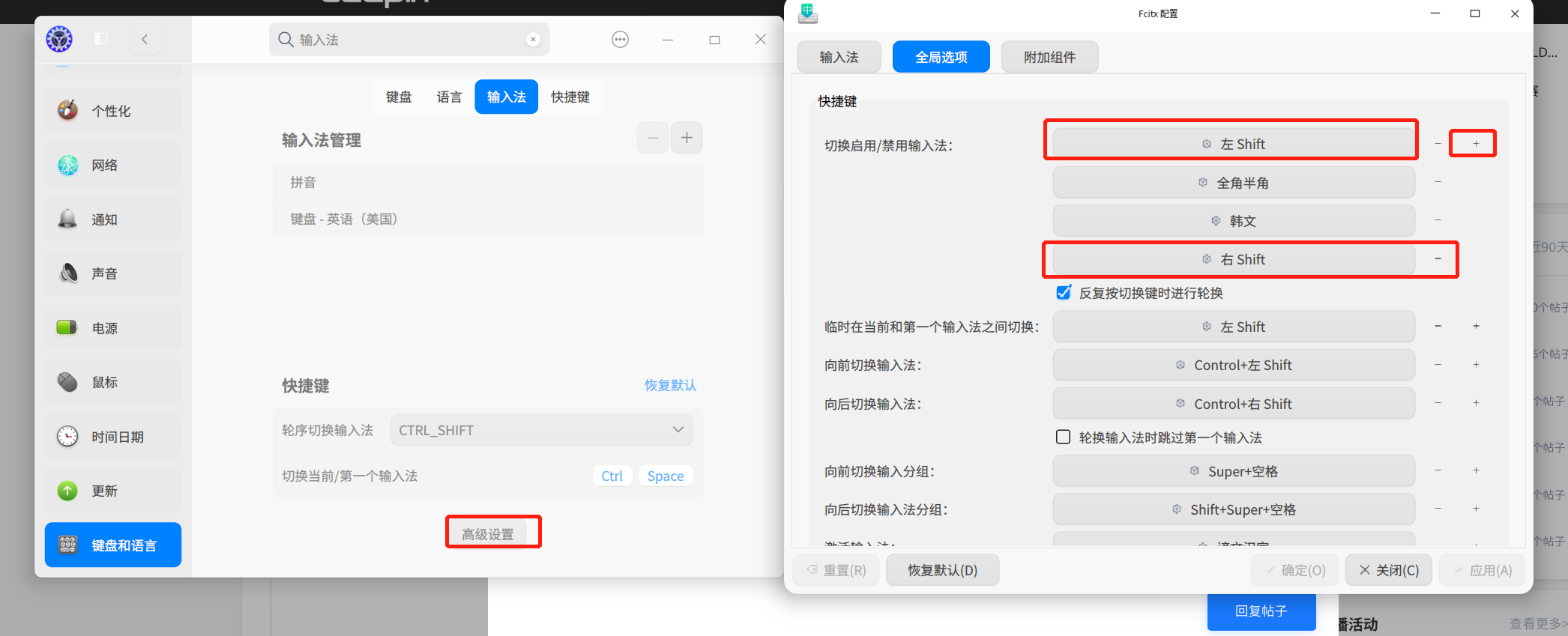Open the 网络 network settings
The image size is (1568, 636).
(x=113, y=165)
